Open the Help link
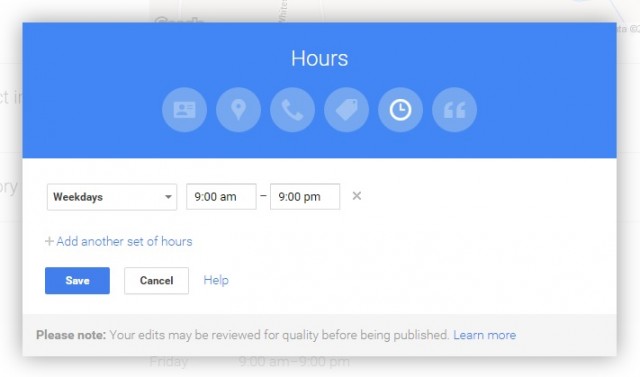Screen dimensions: 640x377 coord(216,280)
